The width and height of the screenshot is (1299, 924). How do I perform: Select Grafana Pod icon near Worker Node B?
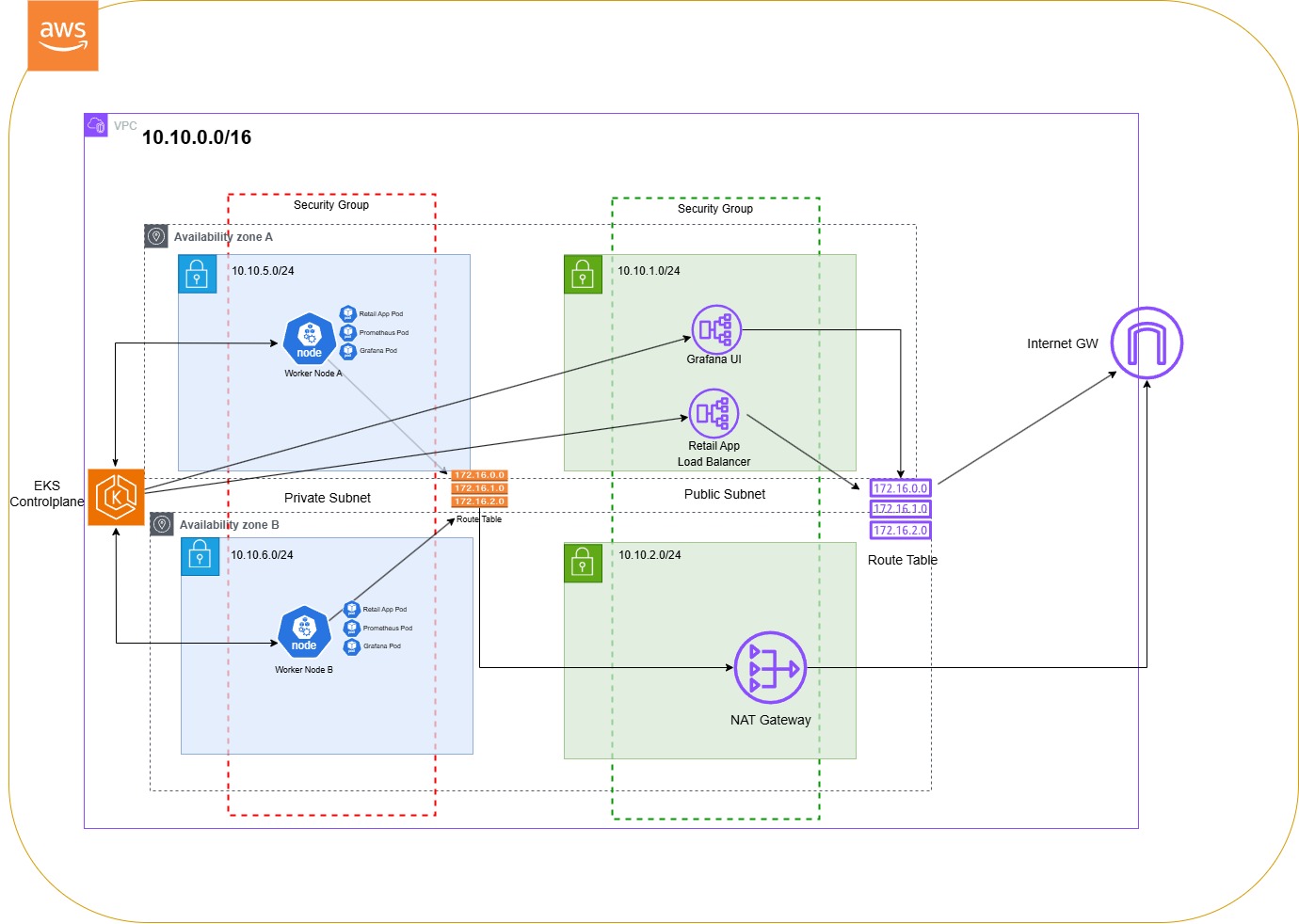point(352,645)
